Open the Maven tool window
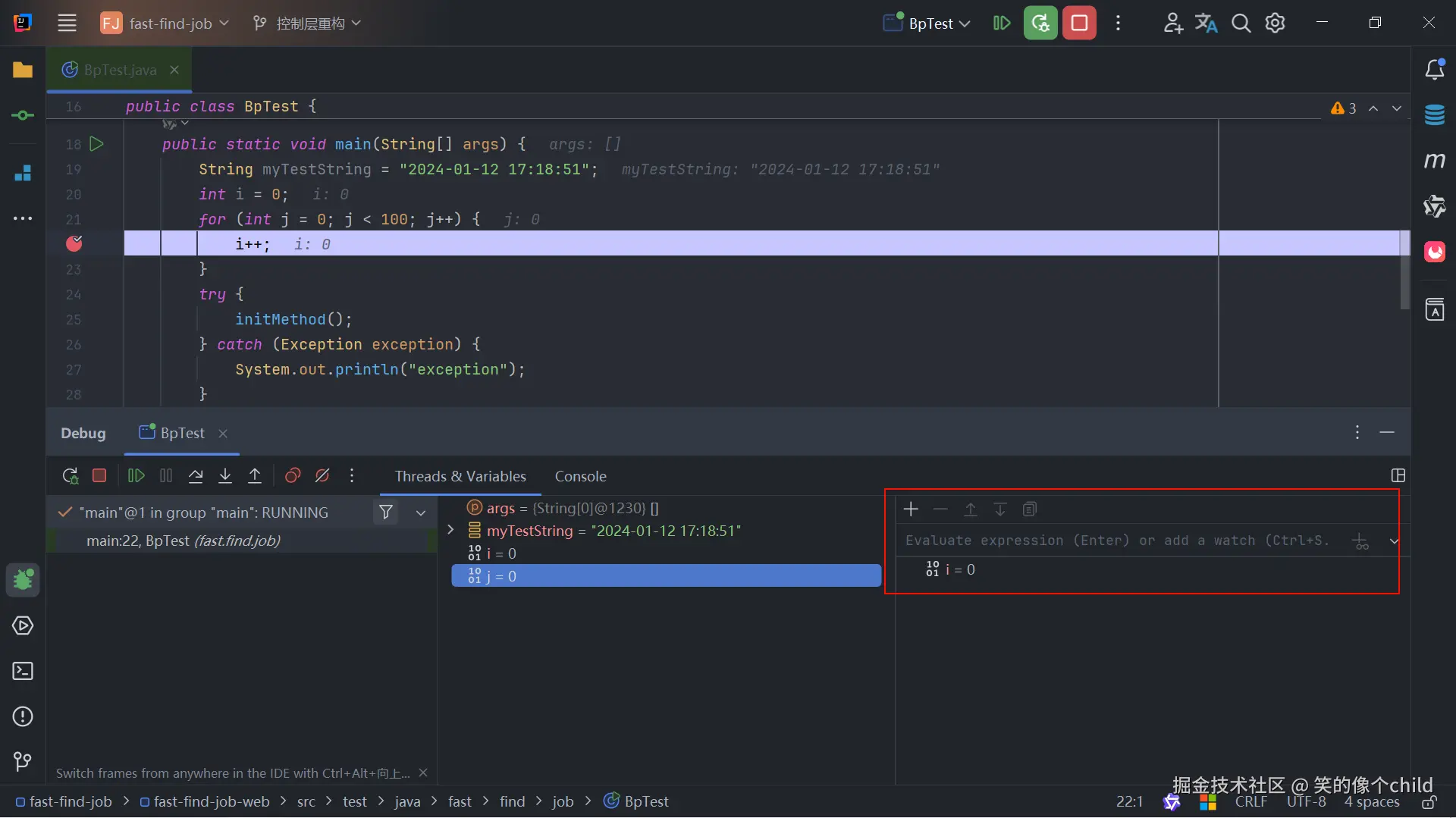 click(x=1434, y=160)
